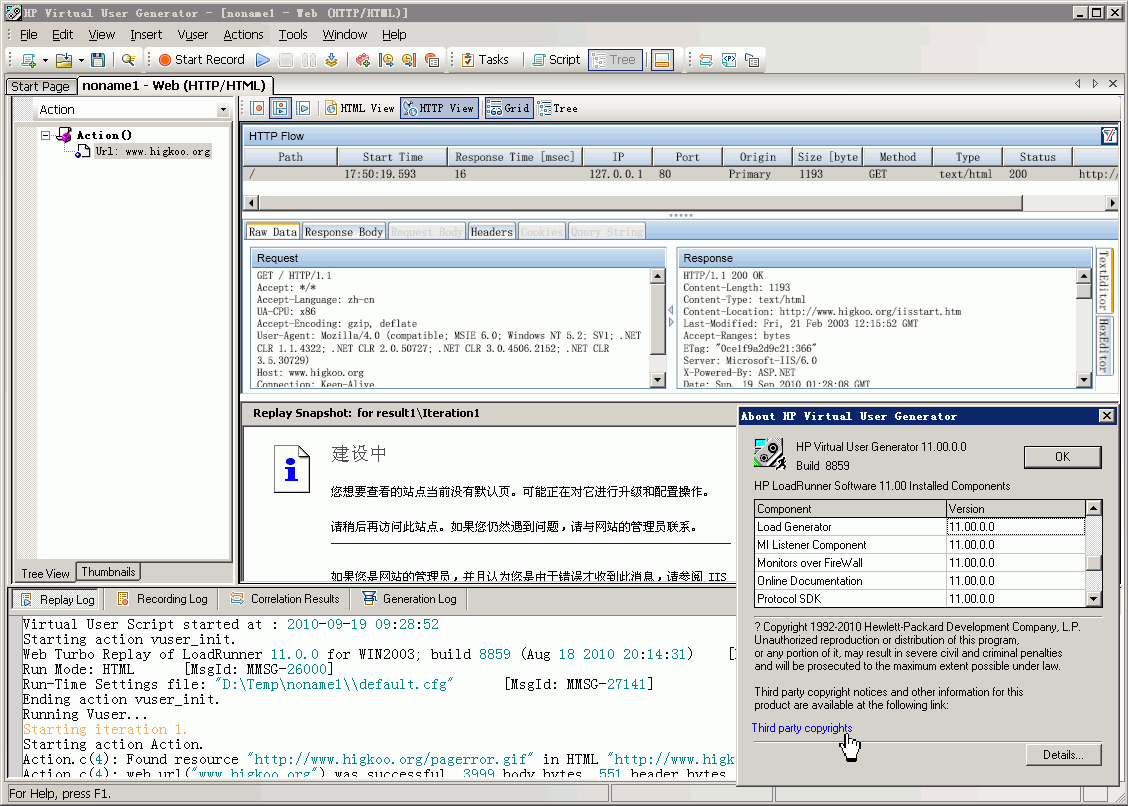The height and width of the screenshot is (806, 1128).
Task: Click the toolbar icon left of the red layered icon
Action: [409, 60]
